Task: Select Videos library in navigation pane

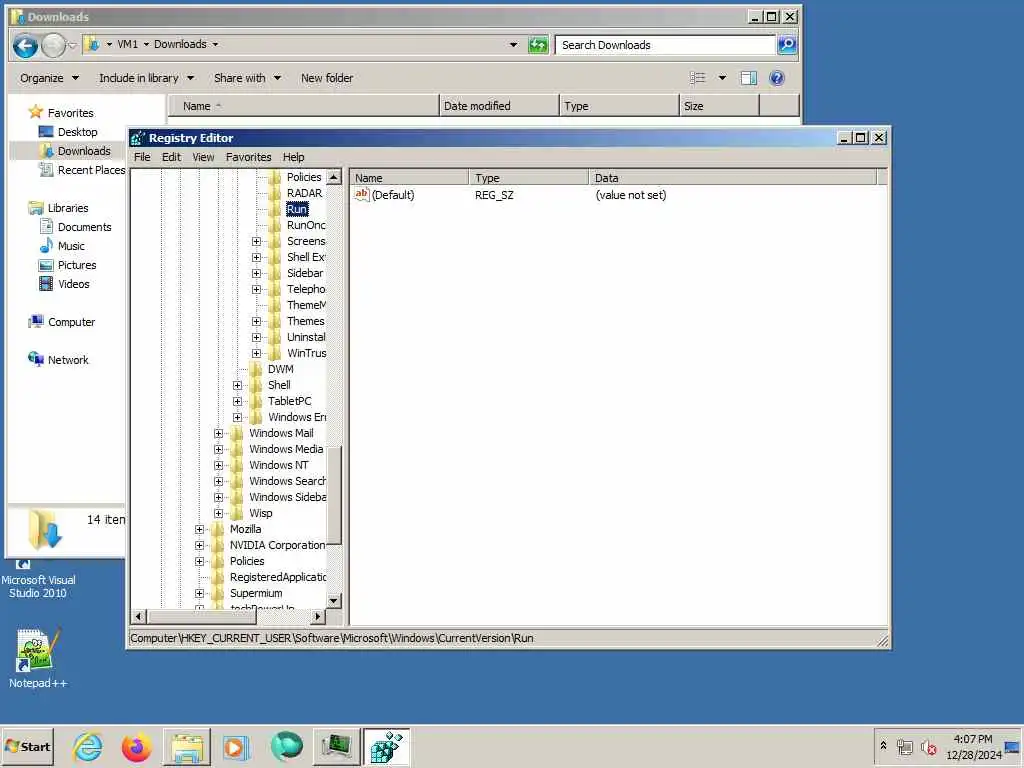Action: click(x=73, y=284)
